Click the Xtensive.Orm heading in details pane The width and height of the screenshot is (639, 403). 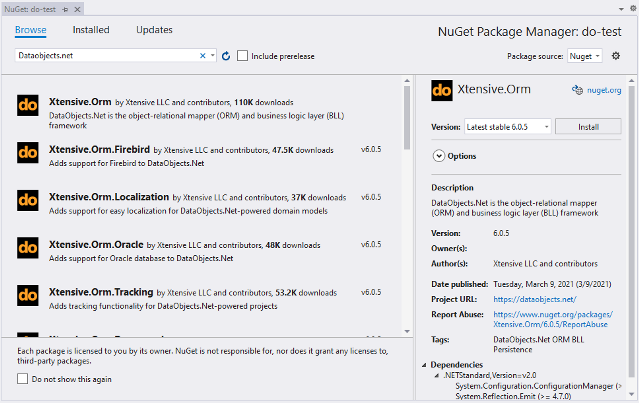(494, 89)
